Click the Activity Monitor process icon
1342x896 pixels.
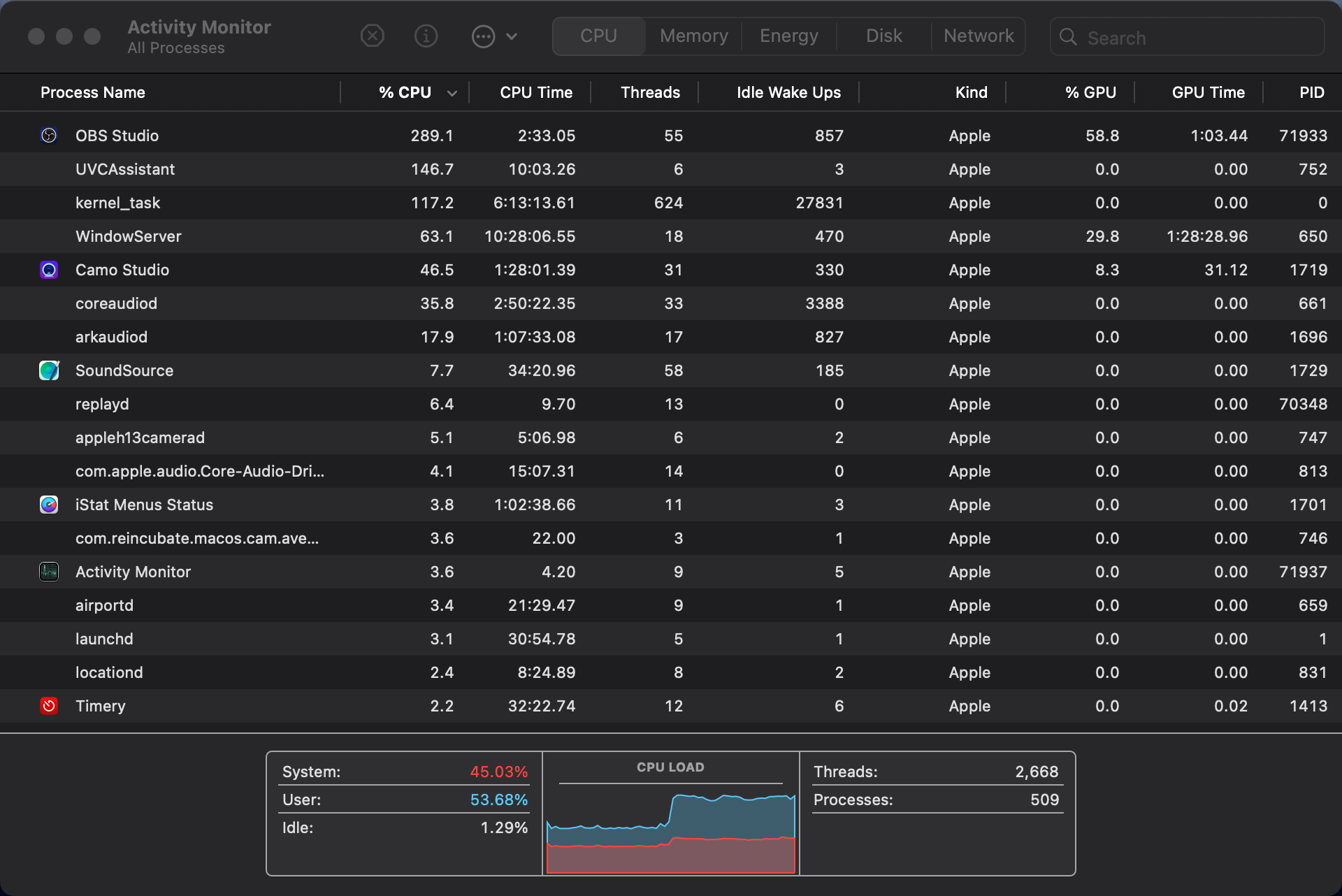pos(48,572)
